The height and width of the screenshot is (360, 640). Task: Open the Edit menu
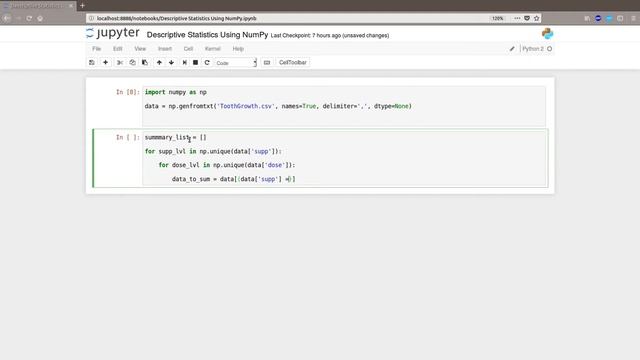[118, 49]
